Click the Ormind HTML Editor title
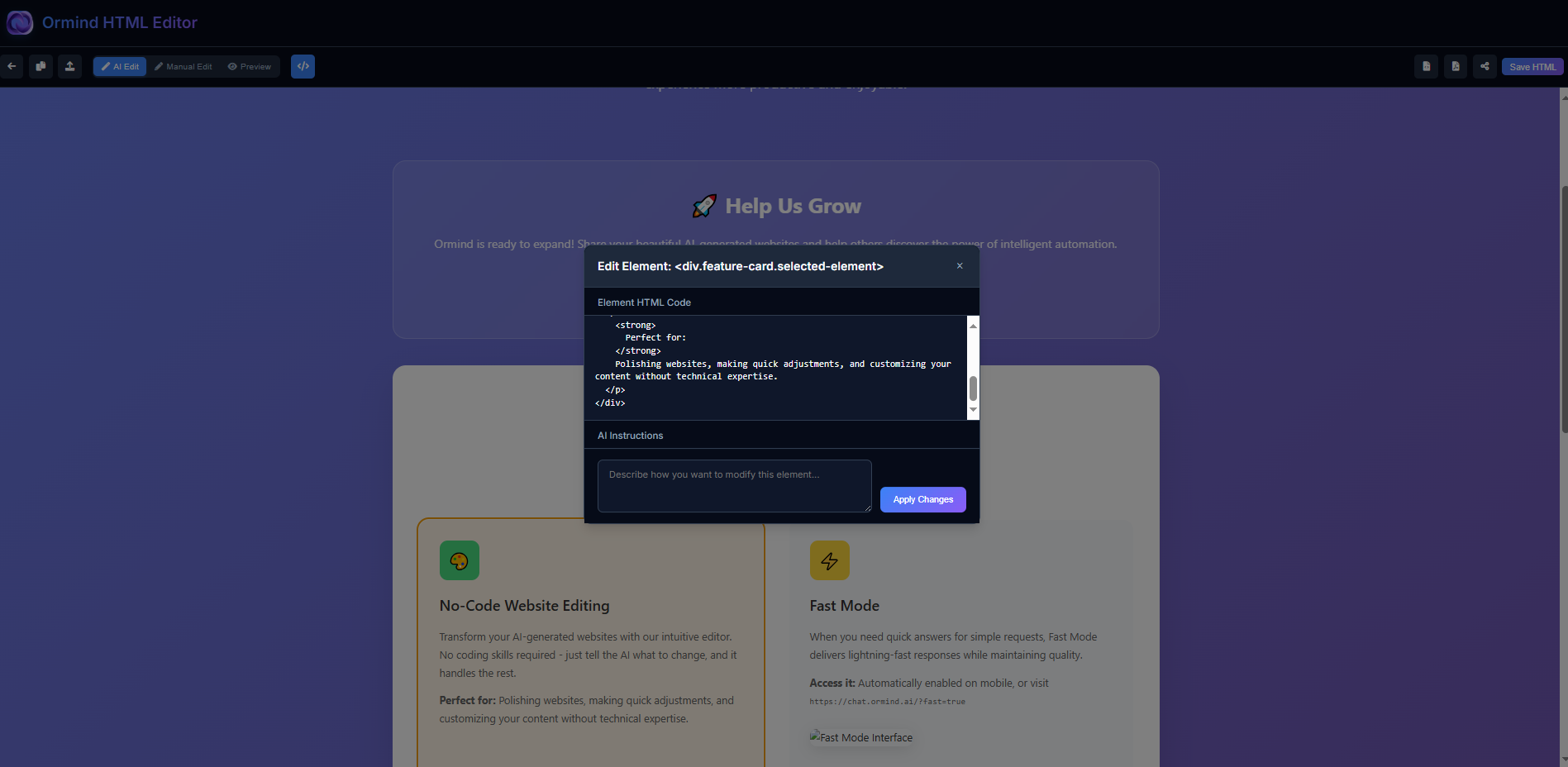Screen dimensions: 1568x767 pyautogui.click(x=120, y=22)
